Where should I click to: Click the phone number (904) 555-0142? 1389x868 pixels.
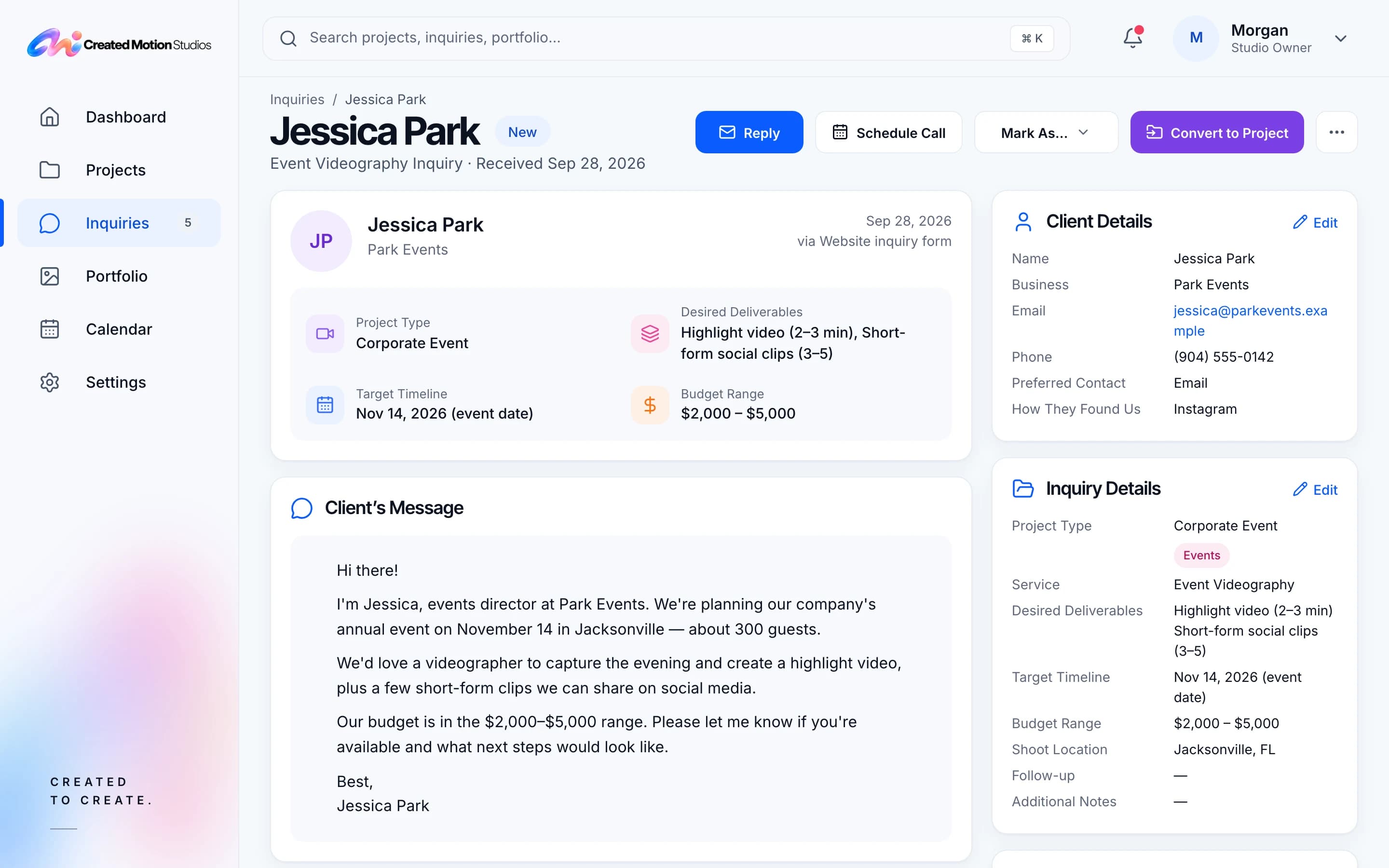pyautogui.click(x=1224, y=357)
